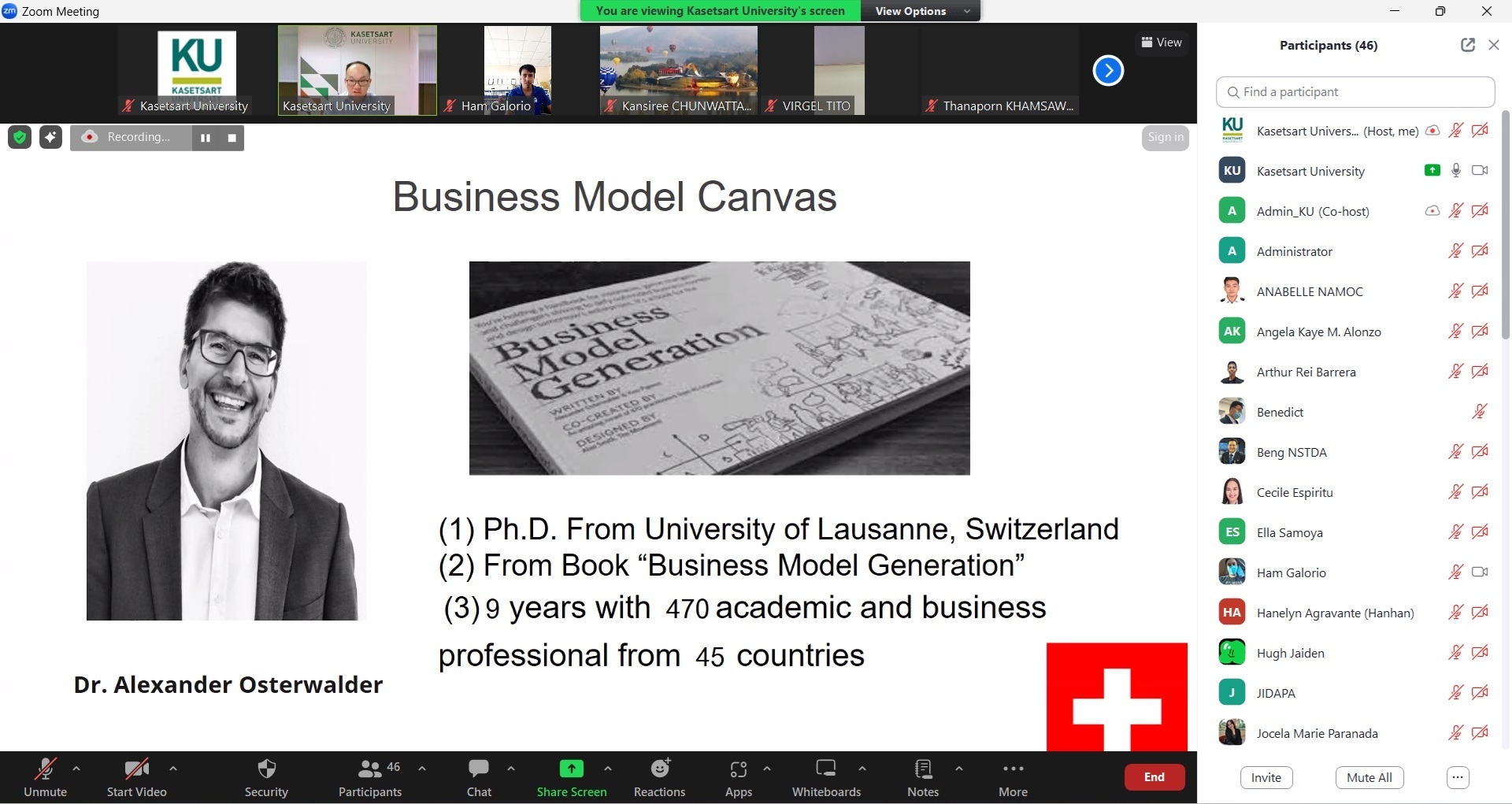Open the Chat bubble

click(x=478, y=769)
